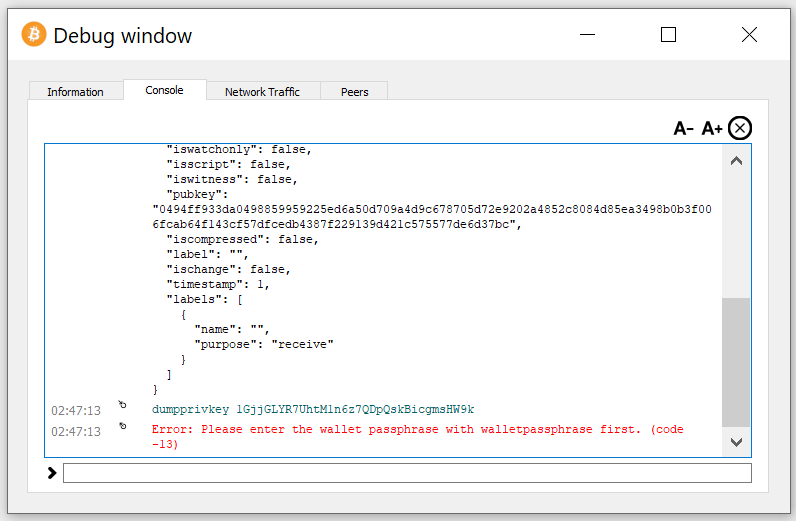Increase console font size with A+
This screenshot has width=796, height=521.
tap(712, 128)
